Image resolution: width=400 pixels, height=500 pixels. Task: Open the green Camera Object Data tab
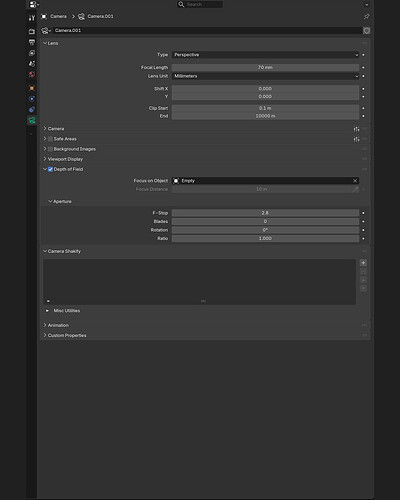(x=32, y=120)
